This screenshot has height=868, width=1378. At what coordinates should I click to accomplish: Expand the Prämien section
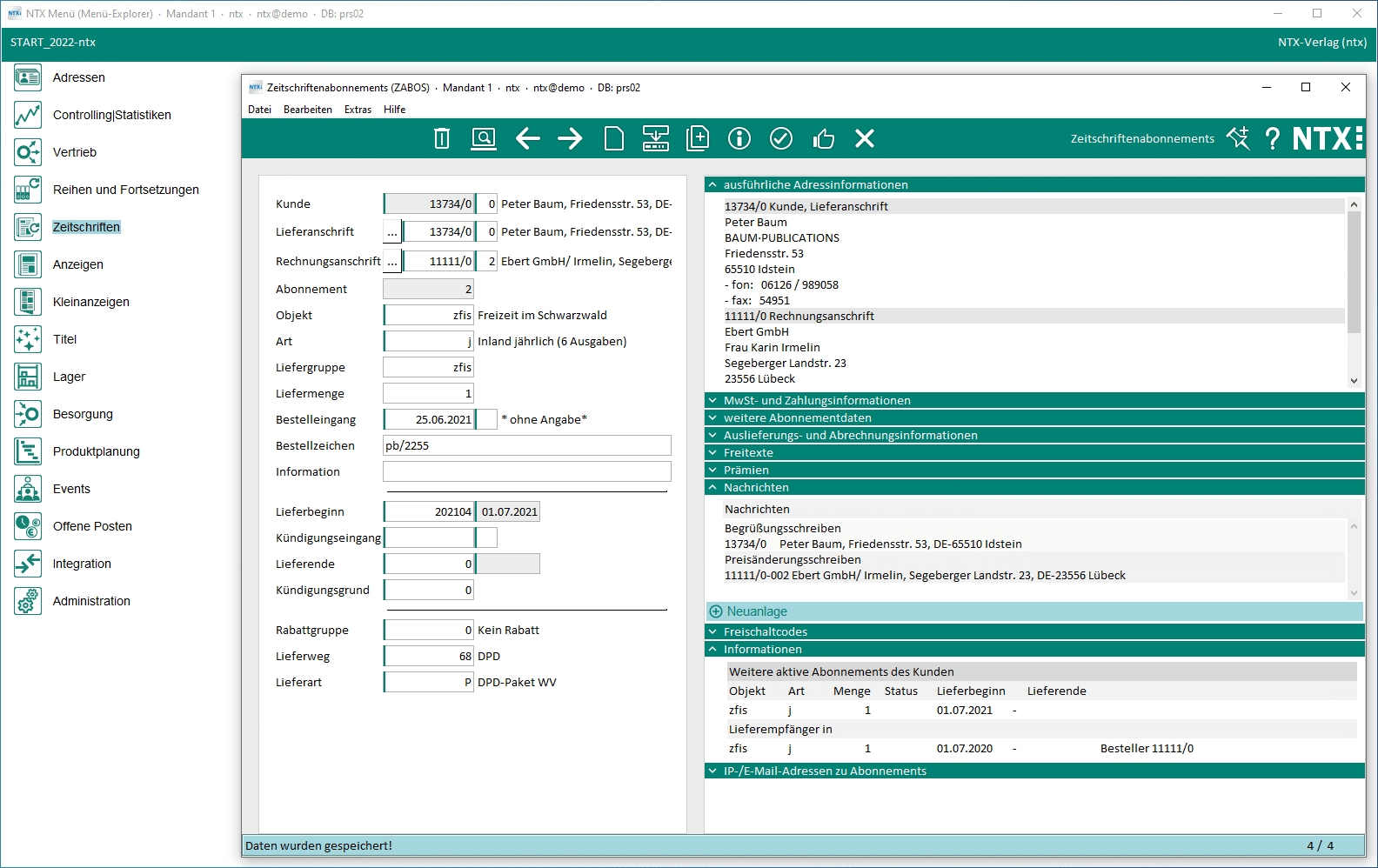pos(746,470)
